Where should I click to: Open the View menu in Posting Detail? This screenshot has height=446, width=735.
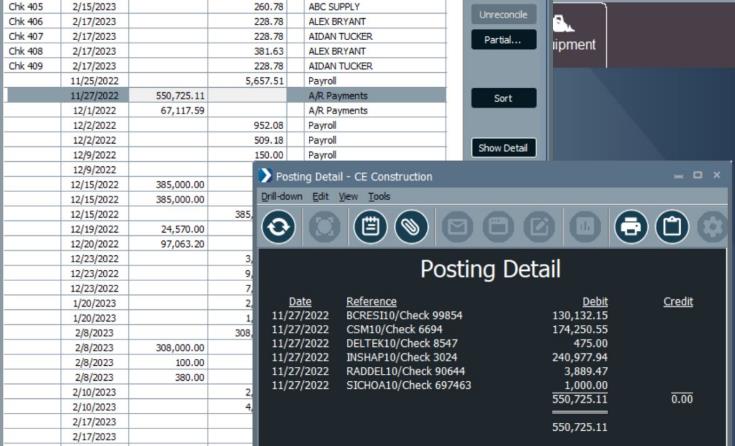coord(348,197)
